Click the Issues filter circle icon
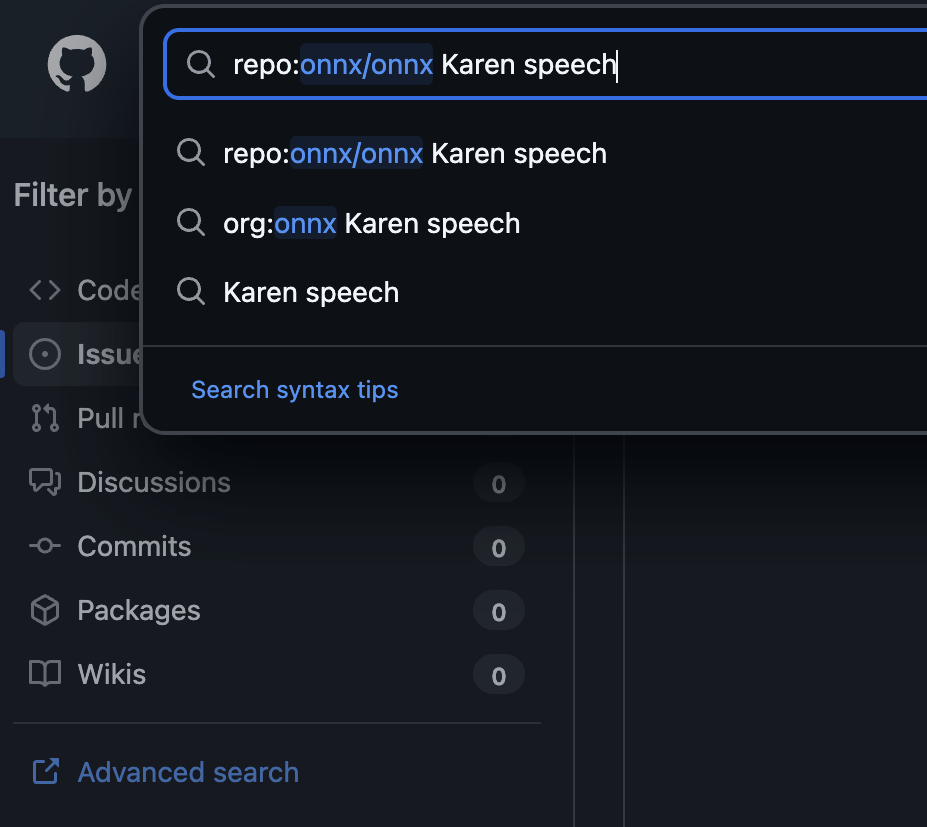The image size is (927, 827). (45, 354)
